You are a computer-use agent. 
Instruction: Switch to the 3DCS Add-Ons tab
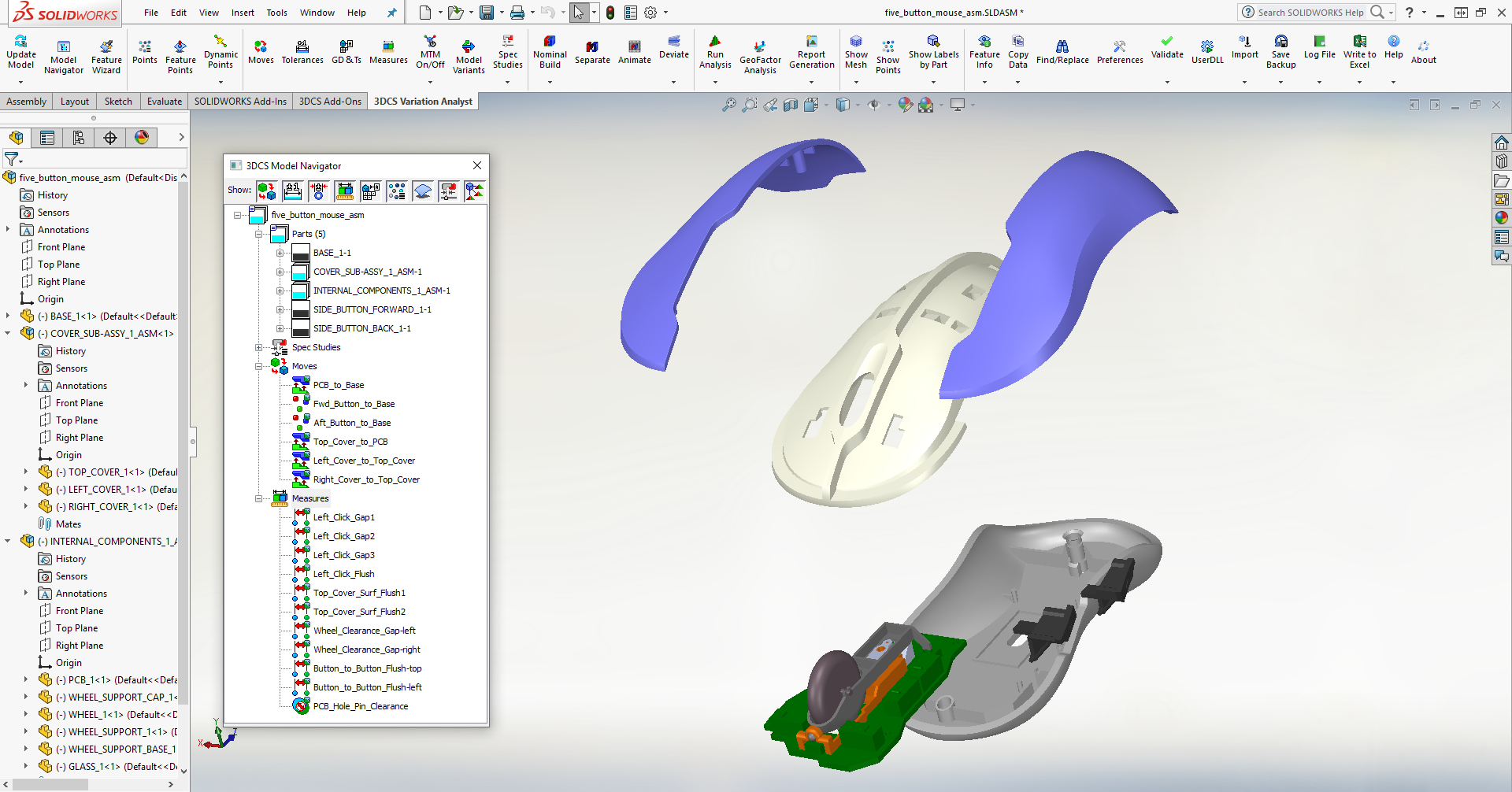[329, 101]
